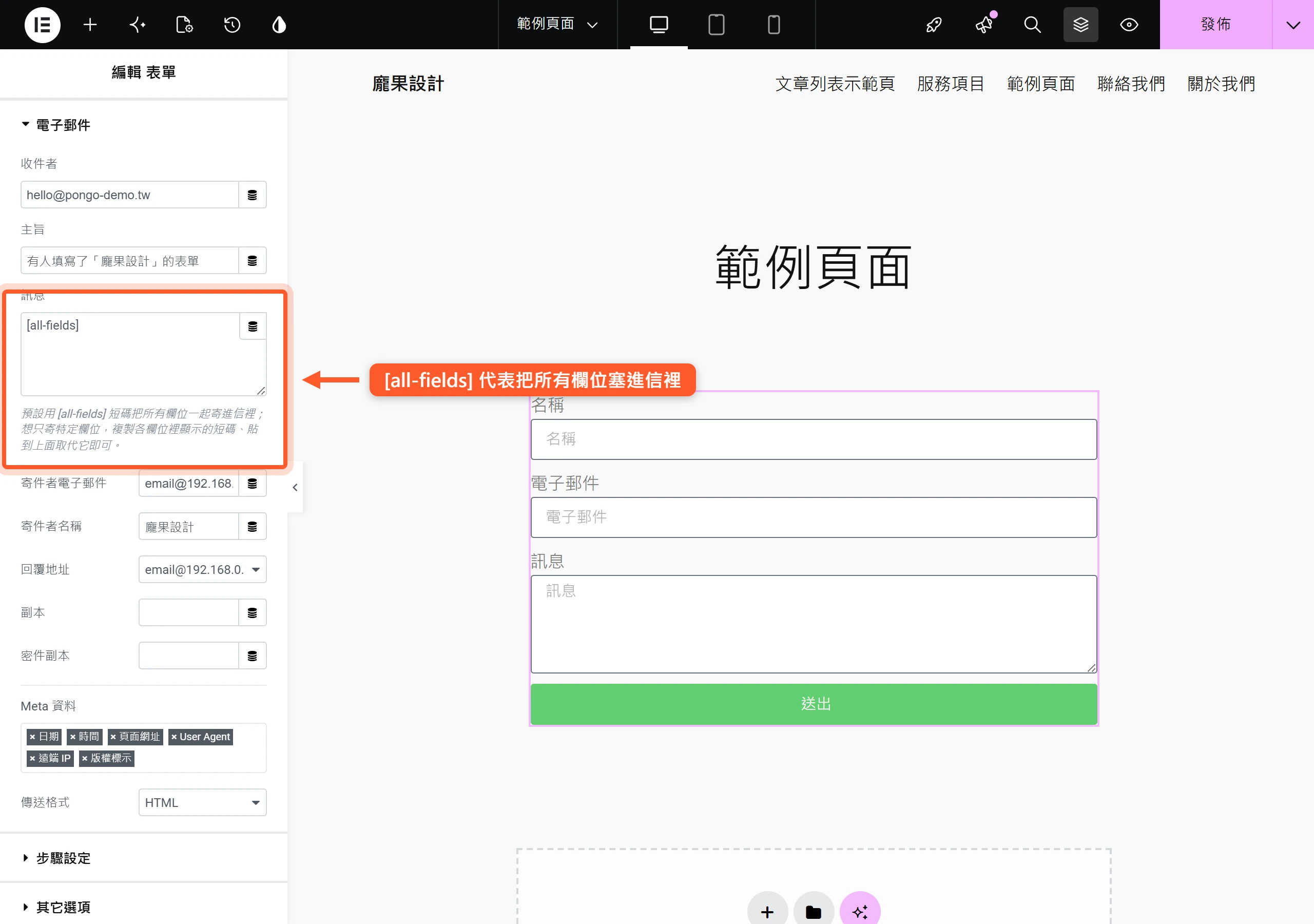Toggle the structure layers panel
Screen dimensions: 1314x924
coord(1080,25)
